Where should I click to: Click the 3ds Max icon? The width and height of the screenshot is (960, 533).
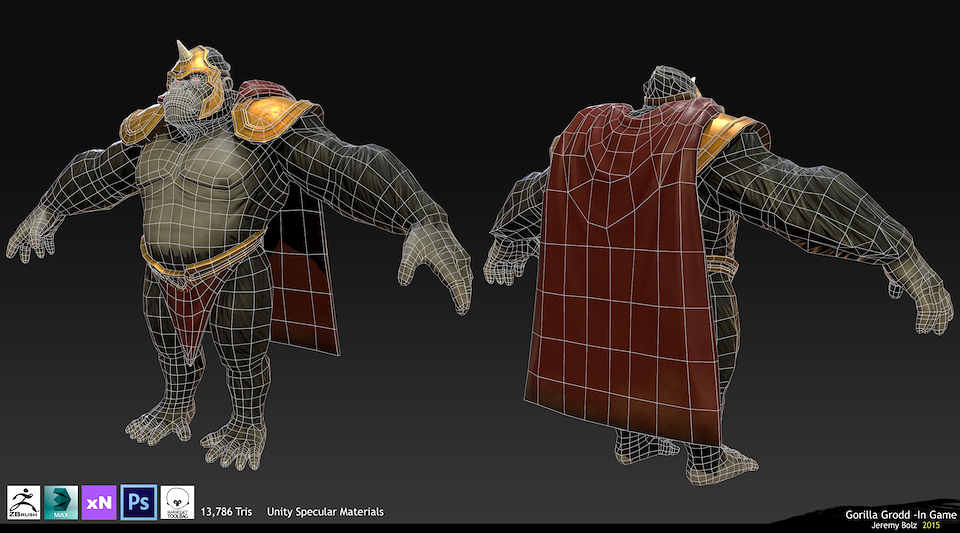pyautogui.click(x=61, y=502)
